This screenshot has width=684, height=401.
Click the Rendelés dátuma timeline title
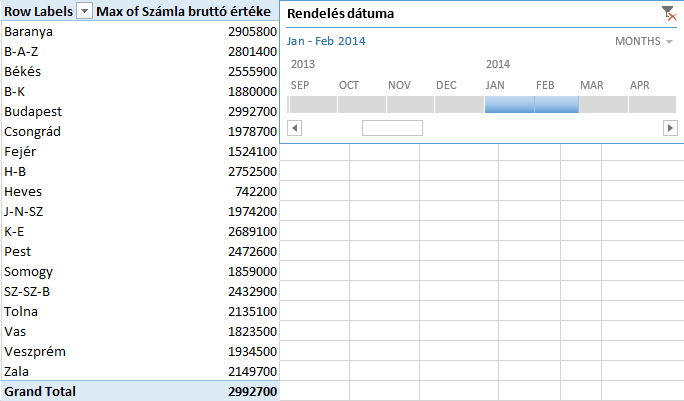340,14
